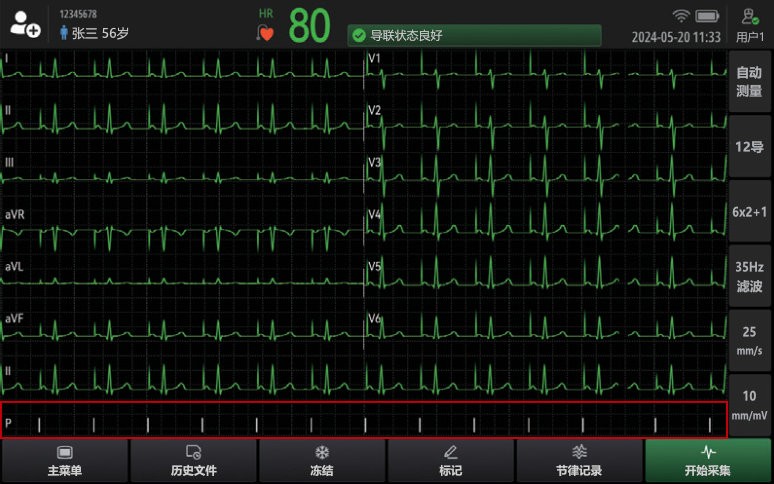Click the 导联状态良好 lead status bar
The height and width of the screenshot is (484, 774).
474,35
